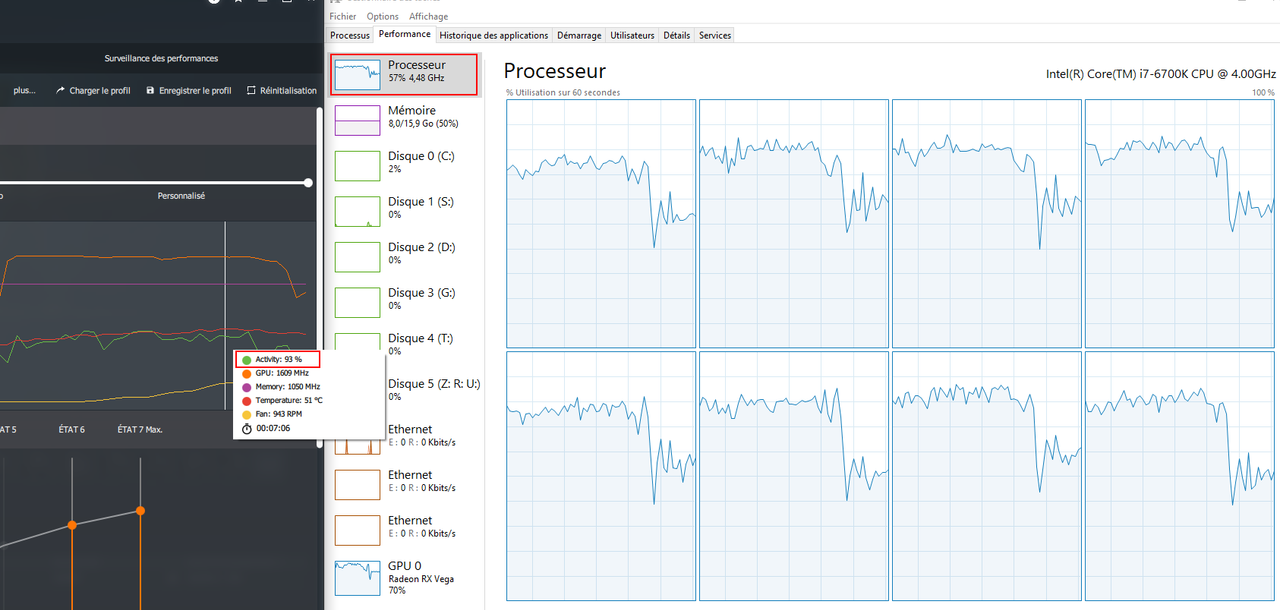
Task: Open the Services tab
Action: [715, 35]
